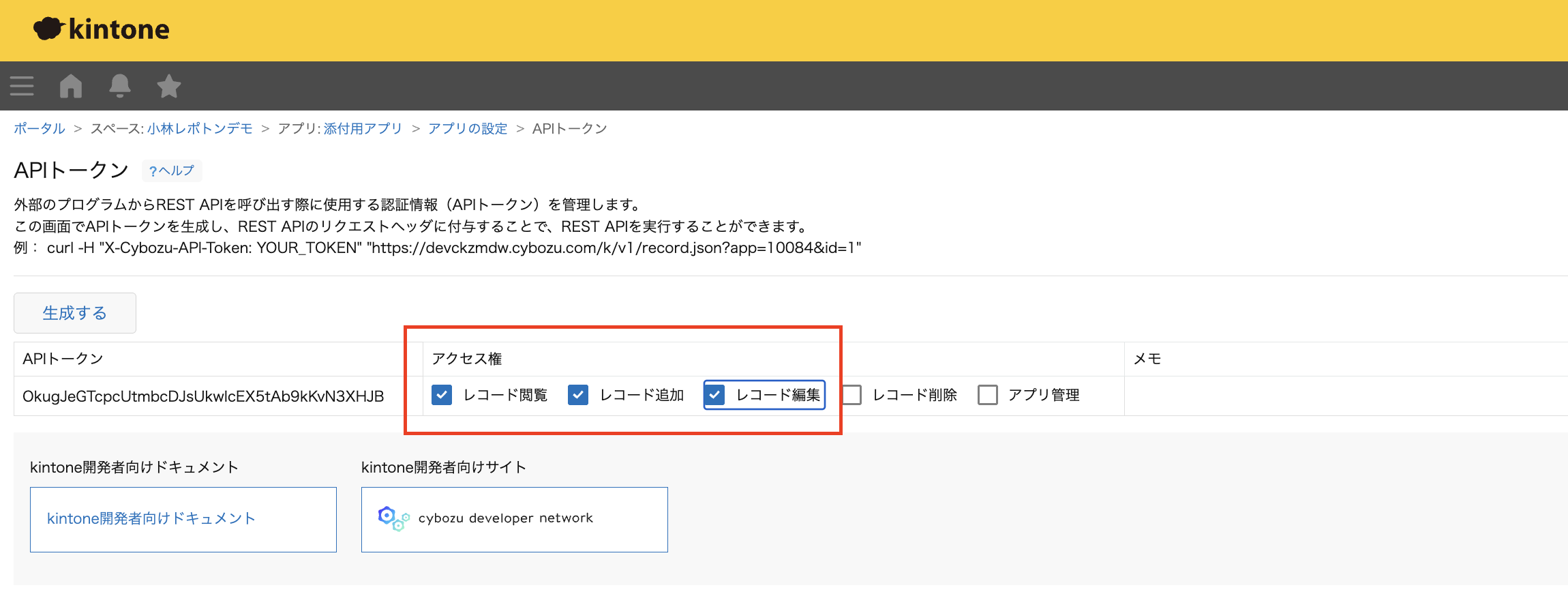Open the ?ヘルプ link
This screenshot has height=607, width=1568.
coord(172,171)
